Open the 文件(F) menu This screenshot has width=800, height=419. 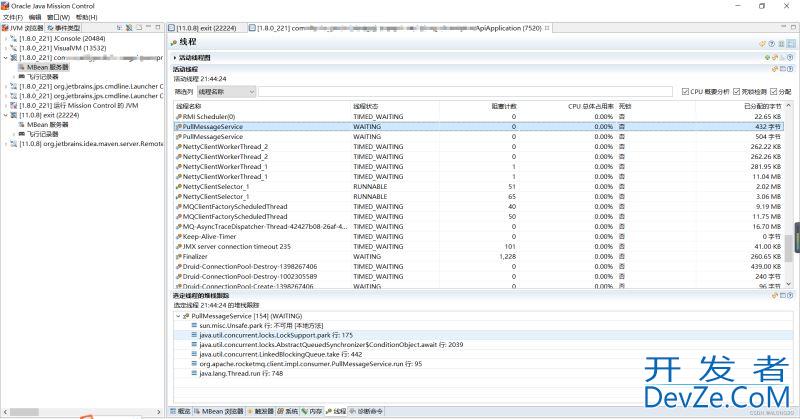[x=13, y=17]
